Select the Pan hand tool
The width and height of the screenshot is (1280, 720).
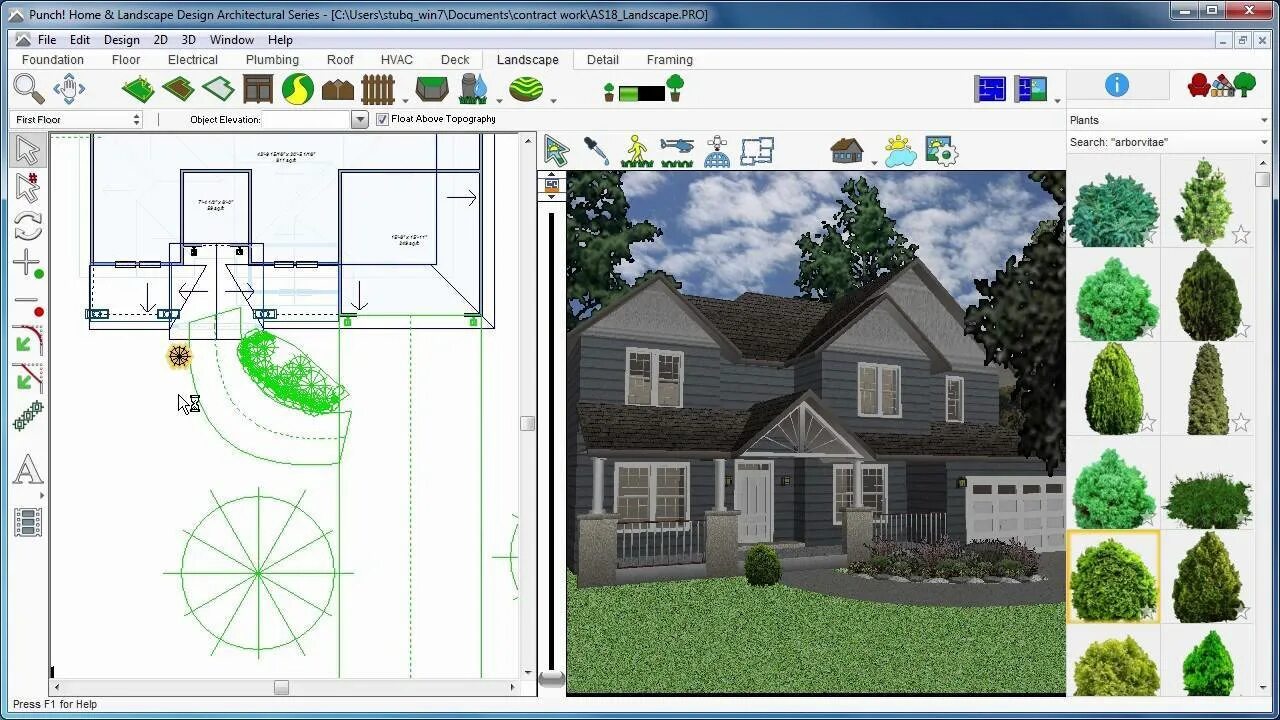pos(69,89)
